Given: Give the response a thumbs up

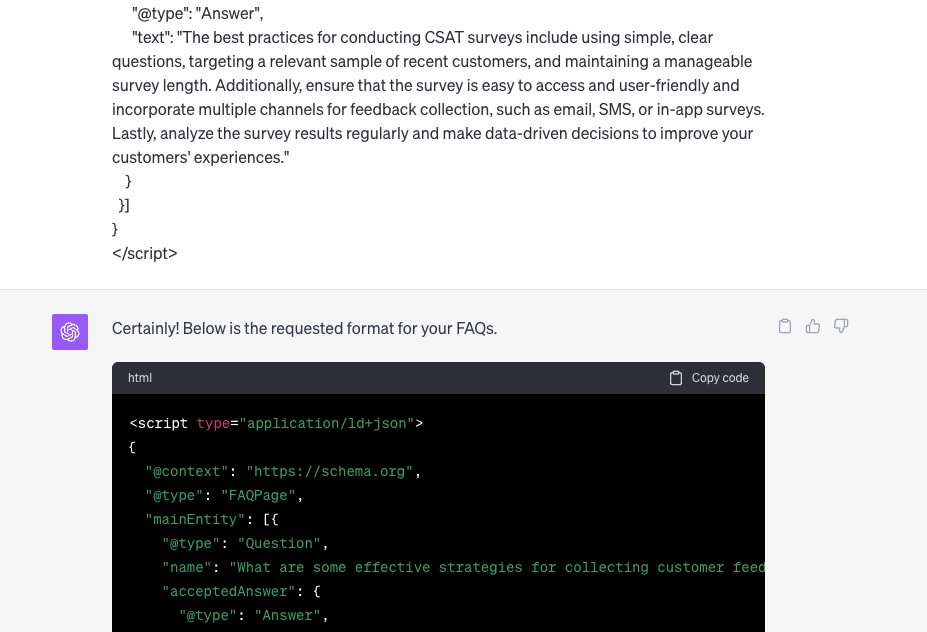Looking at the screenshot, I should (x=813, y=326).
